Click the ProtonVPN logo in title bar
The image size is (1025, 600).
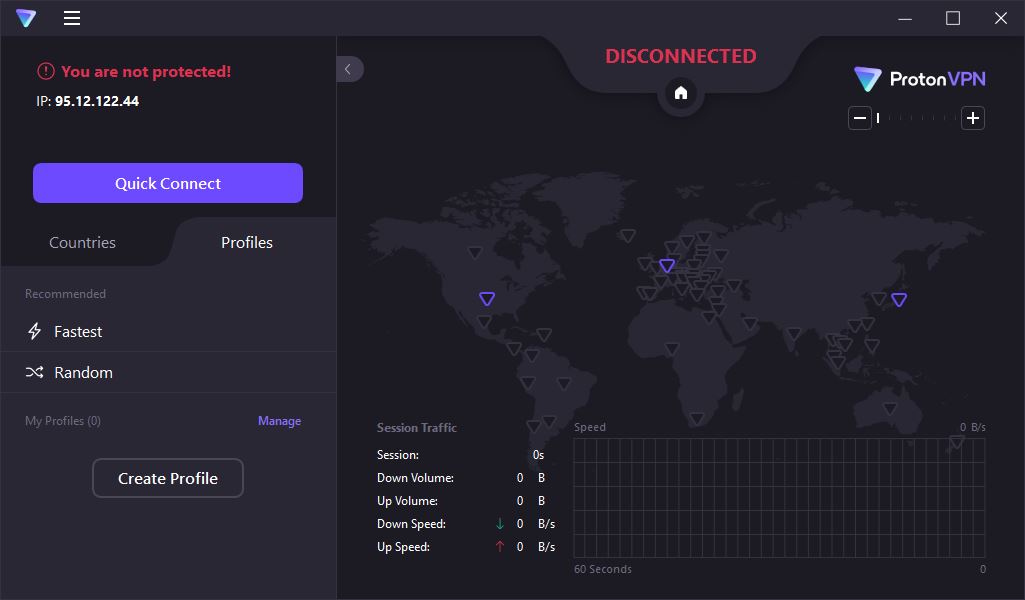point(26,18)
